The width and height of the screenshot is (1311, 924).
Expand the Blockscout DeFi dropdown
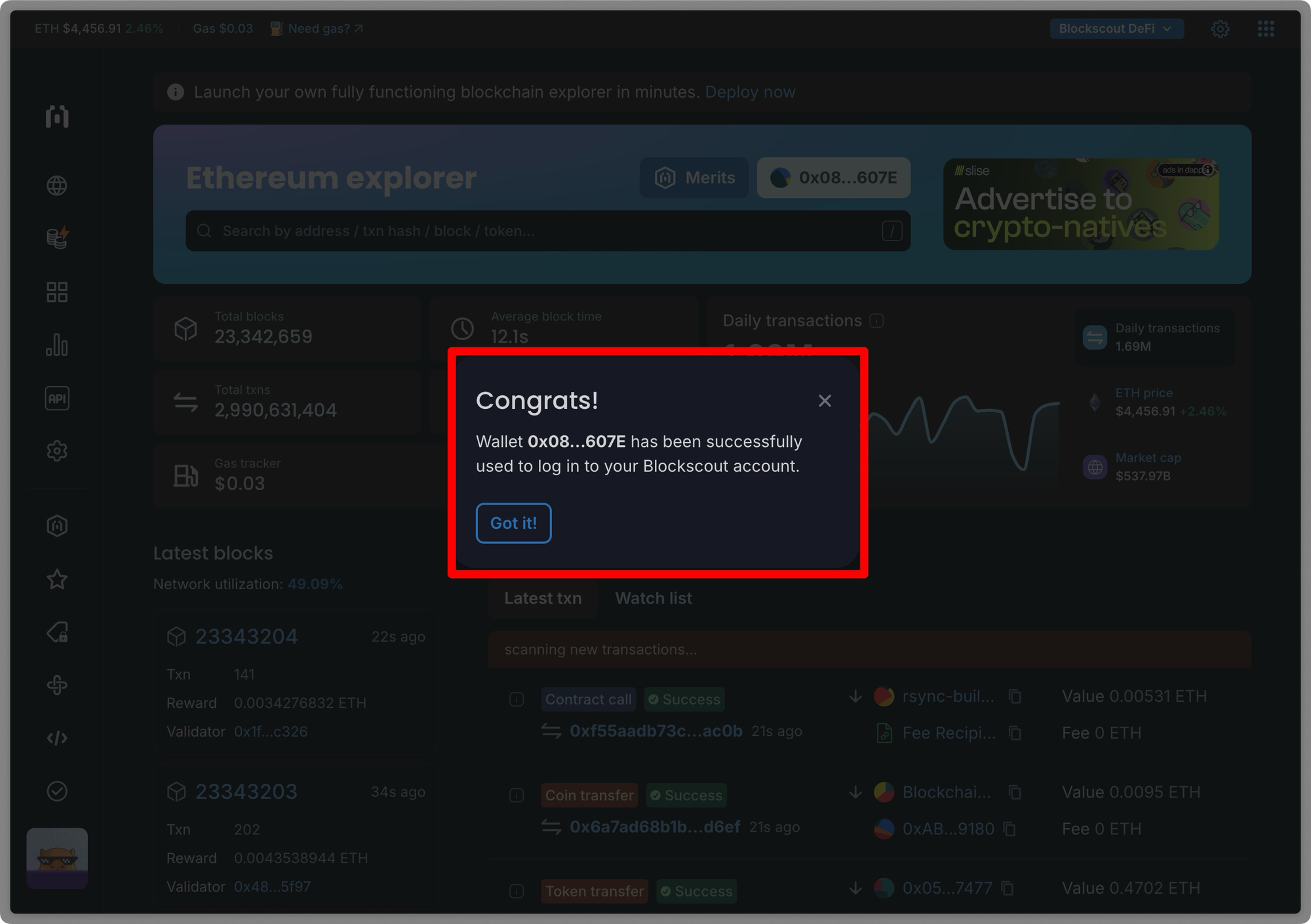1116,29
